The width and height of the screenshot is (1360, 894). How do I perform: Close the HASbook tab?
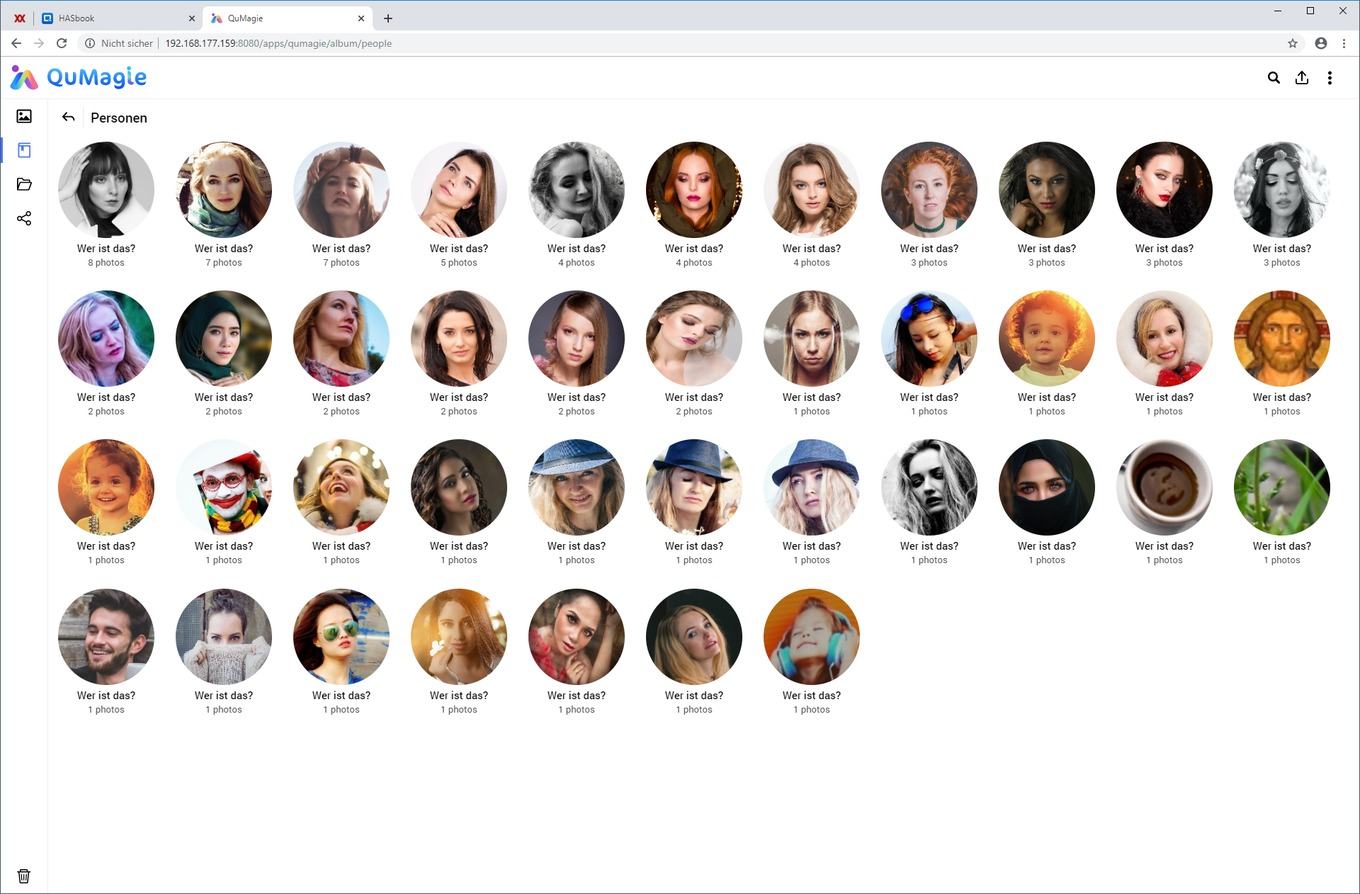coord(192,18)
